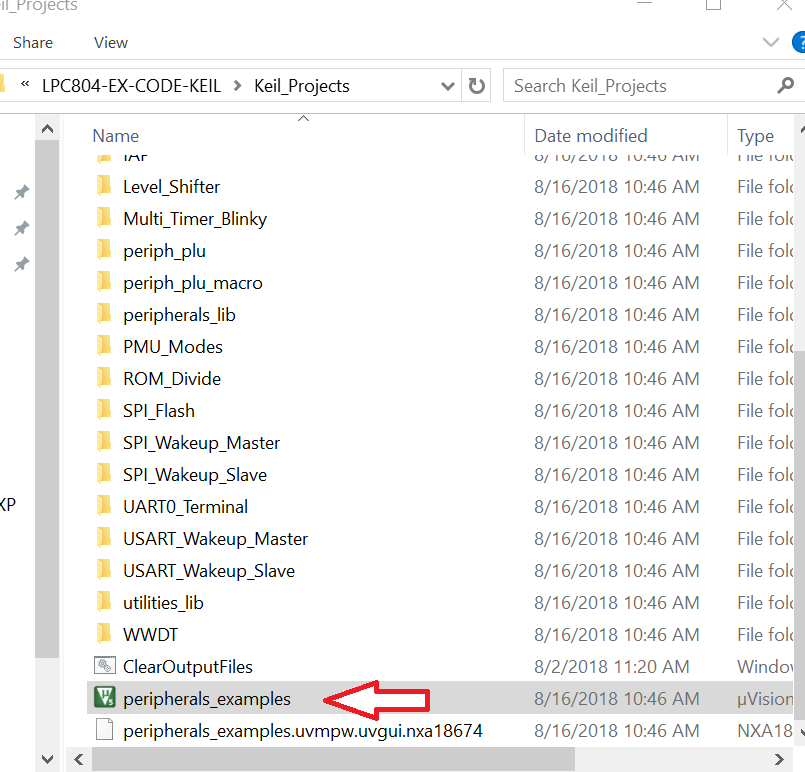
Task: Select the peripherals_lib folder icon
Action: click(x=104, y=314)
